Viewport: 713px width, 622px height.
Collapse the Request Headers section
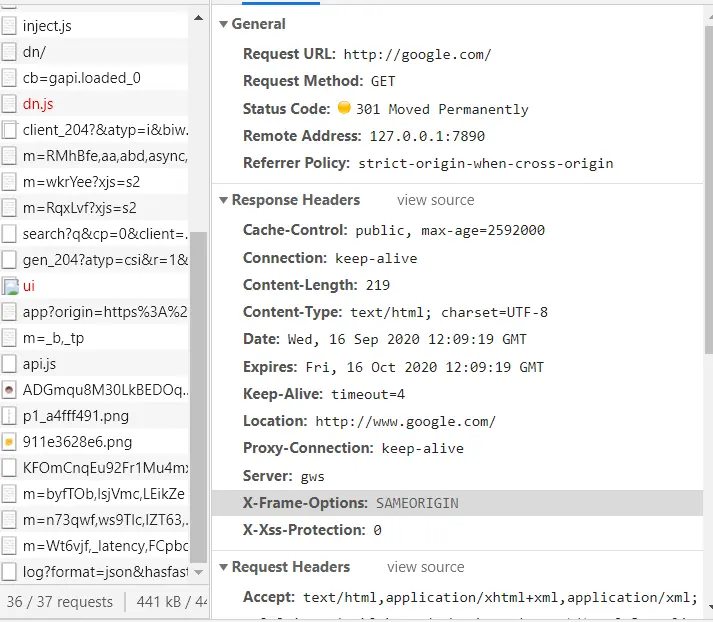click(x=223, y=567)
